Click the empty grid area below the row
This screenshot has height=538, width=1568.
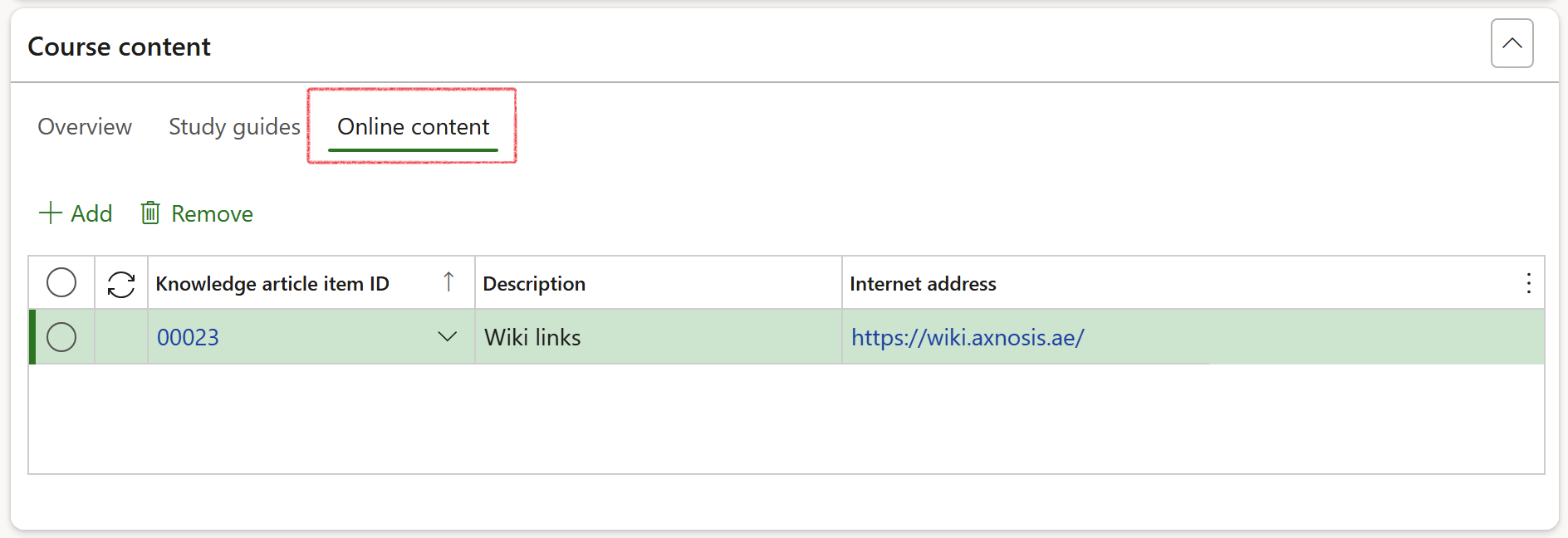point(786,419)
